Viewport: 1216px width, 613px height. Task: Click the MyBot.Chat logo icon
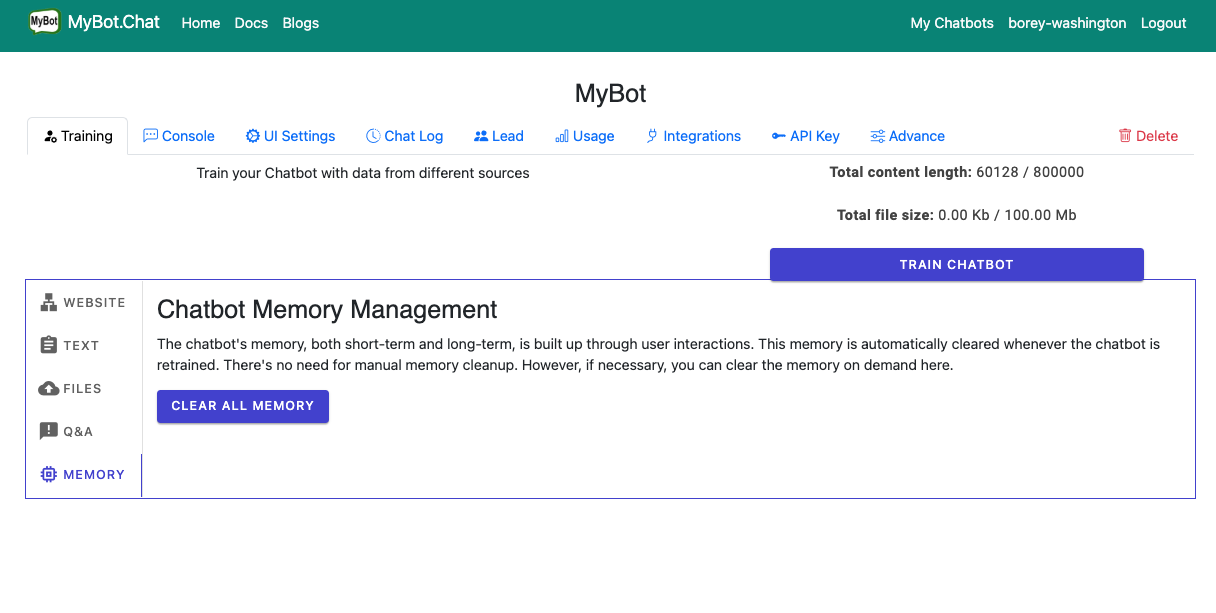point(44,22)
